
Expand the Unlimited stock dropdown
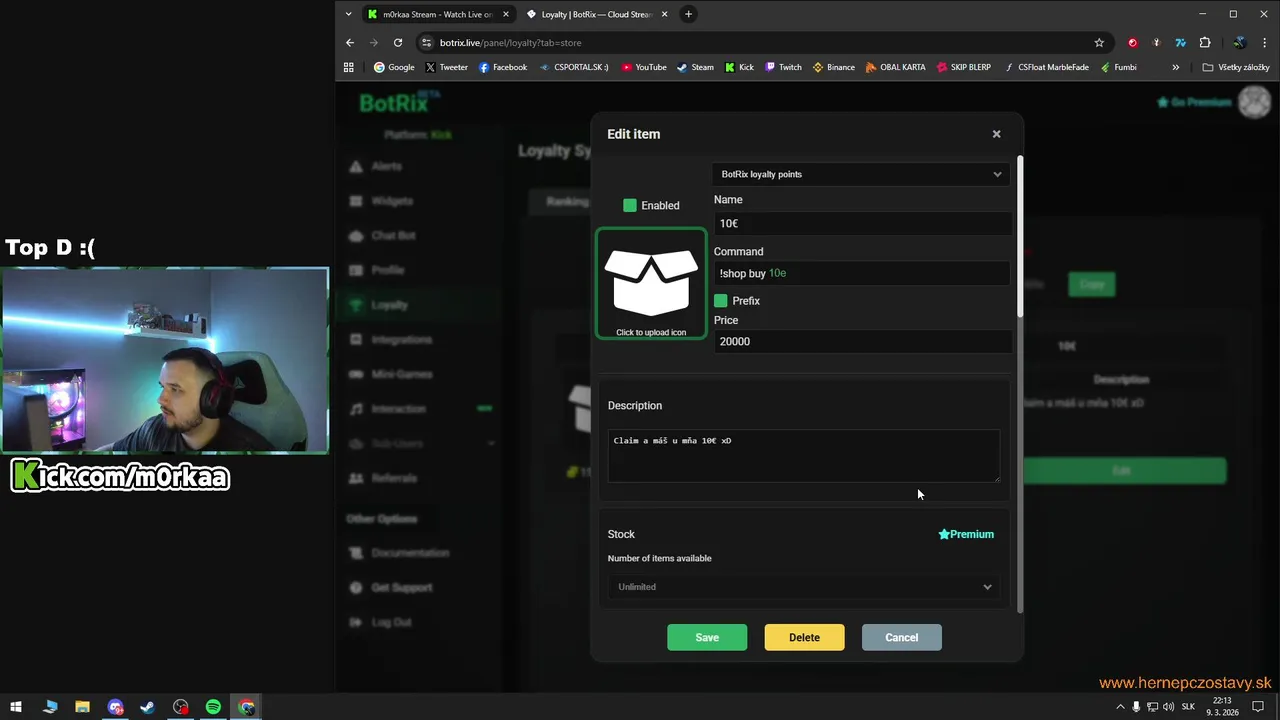click(x=804, y=587)
